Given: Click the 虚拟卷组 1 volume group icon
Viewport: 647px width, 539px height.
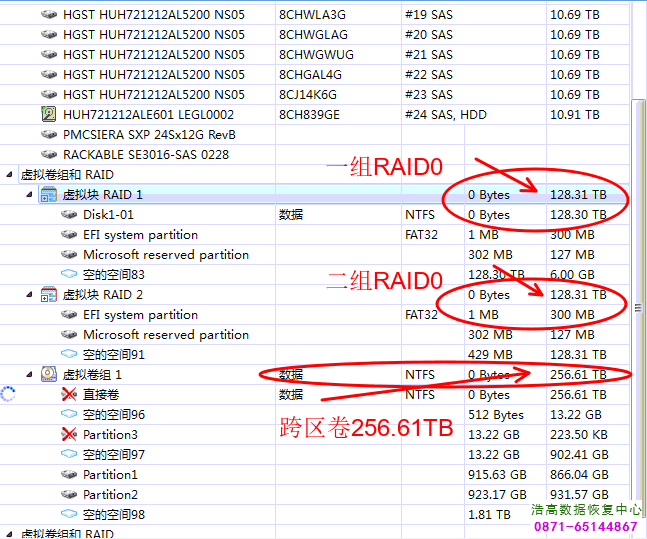Looking at the screenshot, I should pos(49,375).
